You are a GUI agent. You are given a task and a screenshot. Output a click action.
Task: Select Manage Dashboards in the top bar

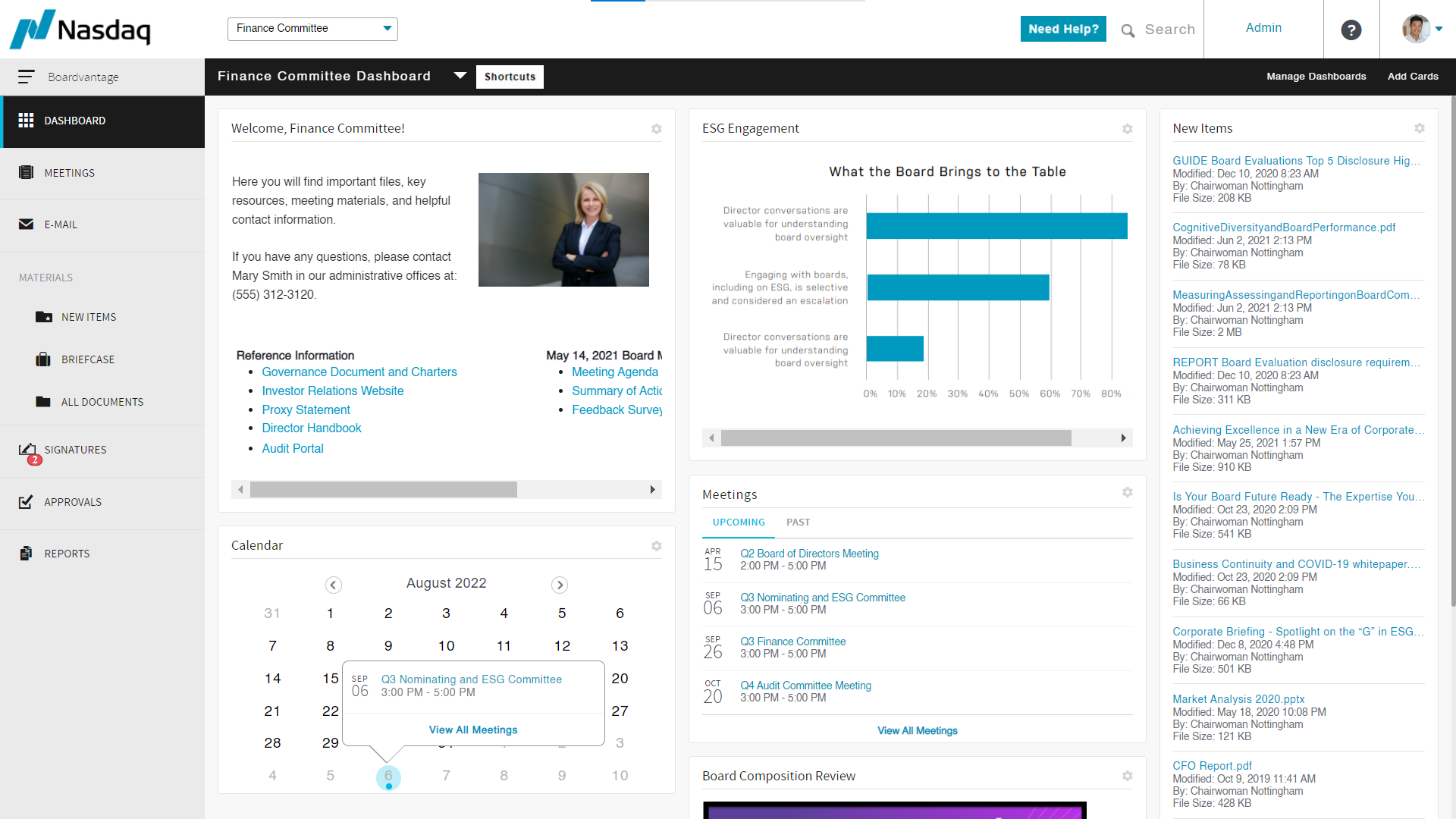tap(1316, 76)
